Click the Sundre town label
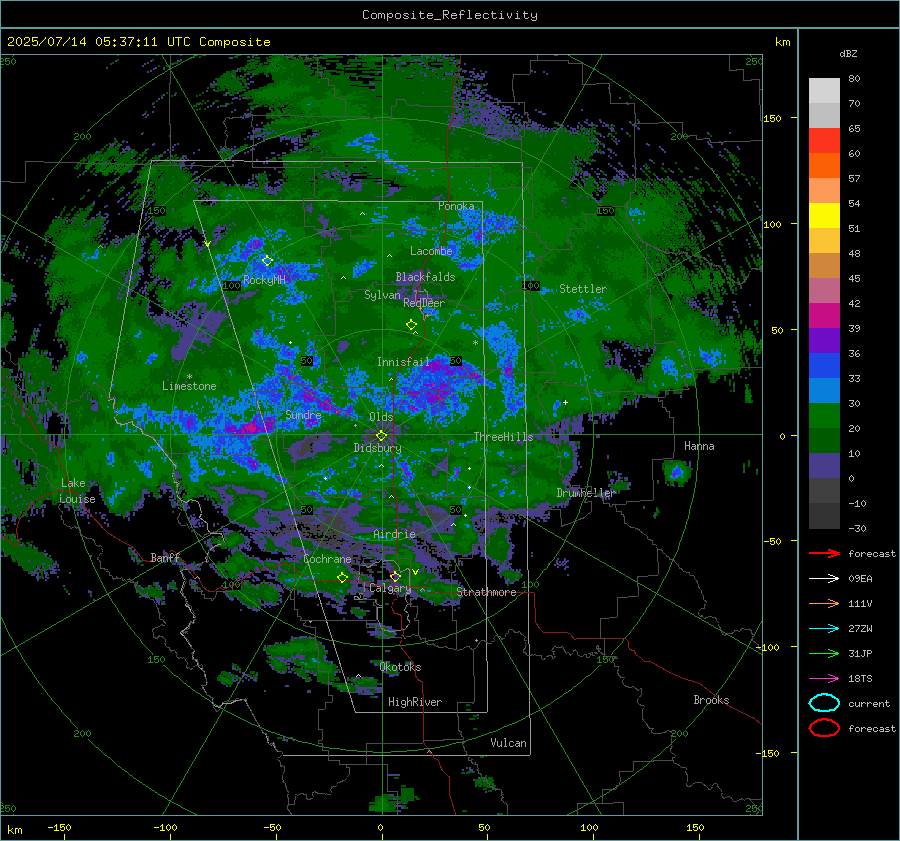 tap(303, 414)
